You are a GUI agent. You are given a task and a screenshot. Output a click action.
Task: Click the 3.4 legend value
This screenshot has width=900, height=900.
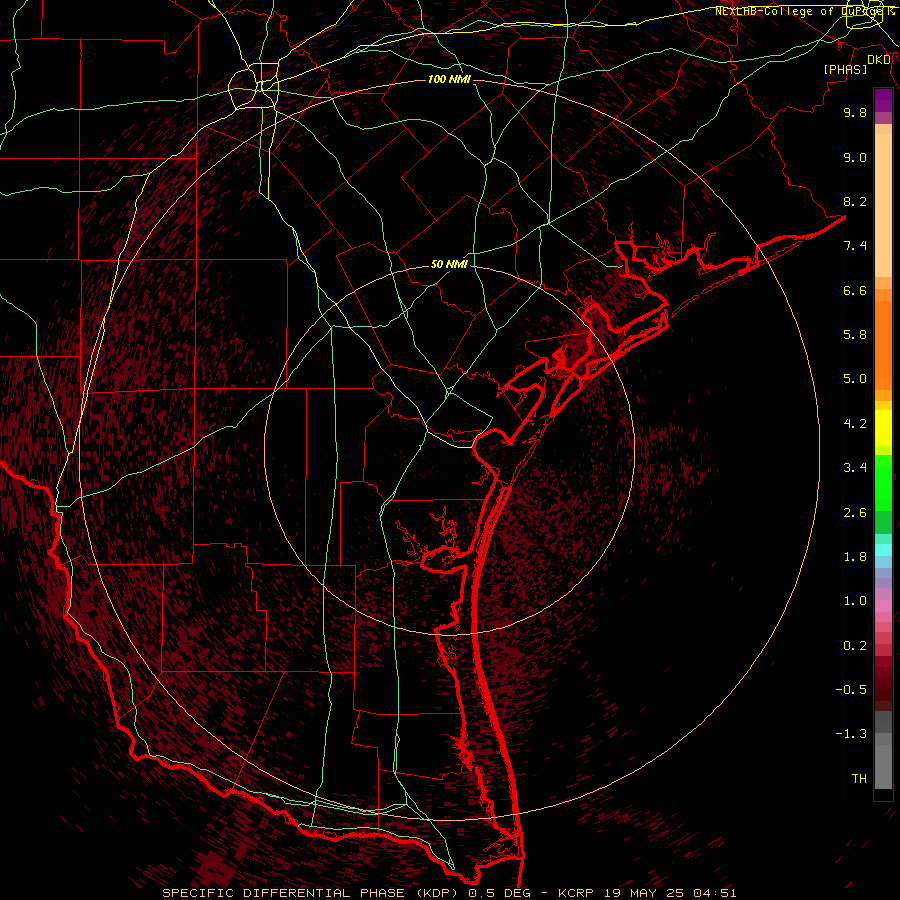point(855,468)
